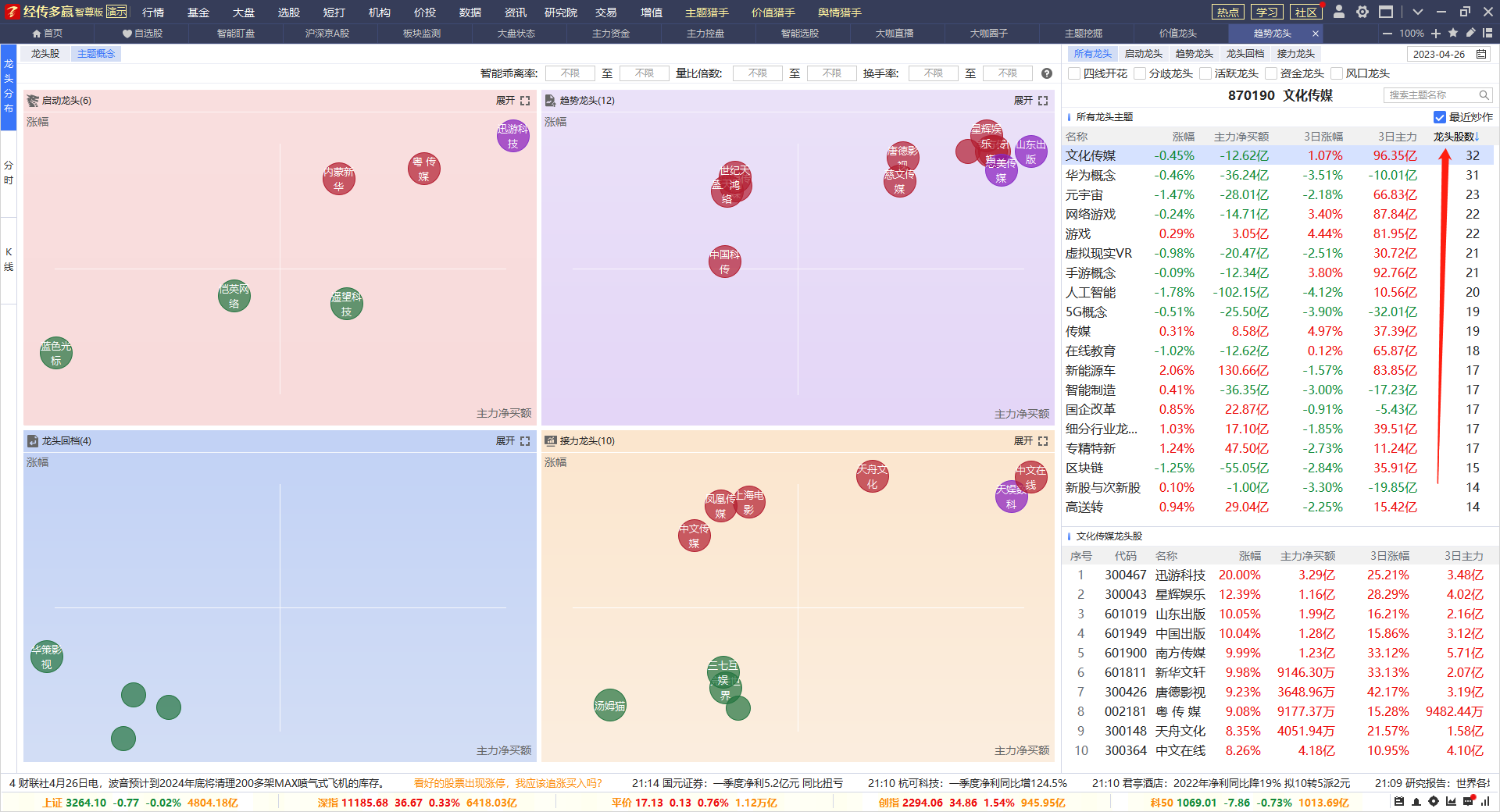The height and width of the screenshot is (812, 1500).
Task: Sort themes by 主力净买额 column
Action: pos(1241,137)
